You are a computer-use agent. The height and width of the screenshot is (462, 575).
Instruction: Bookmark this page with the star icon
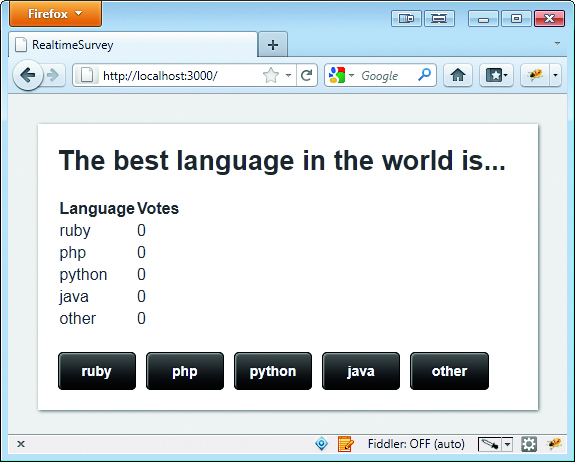[271, 76]
